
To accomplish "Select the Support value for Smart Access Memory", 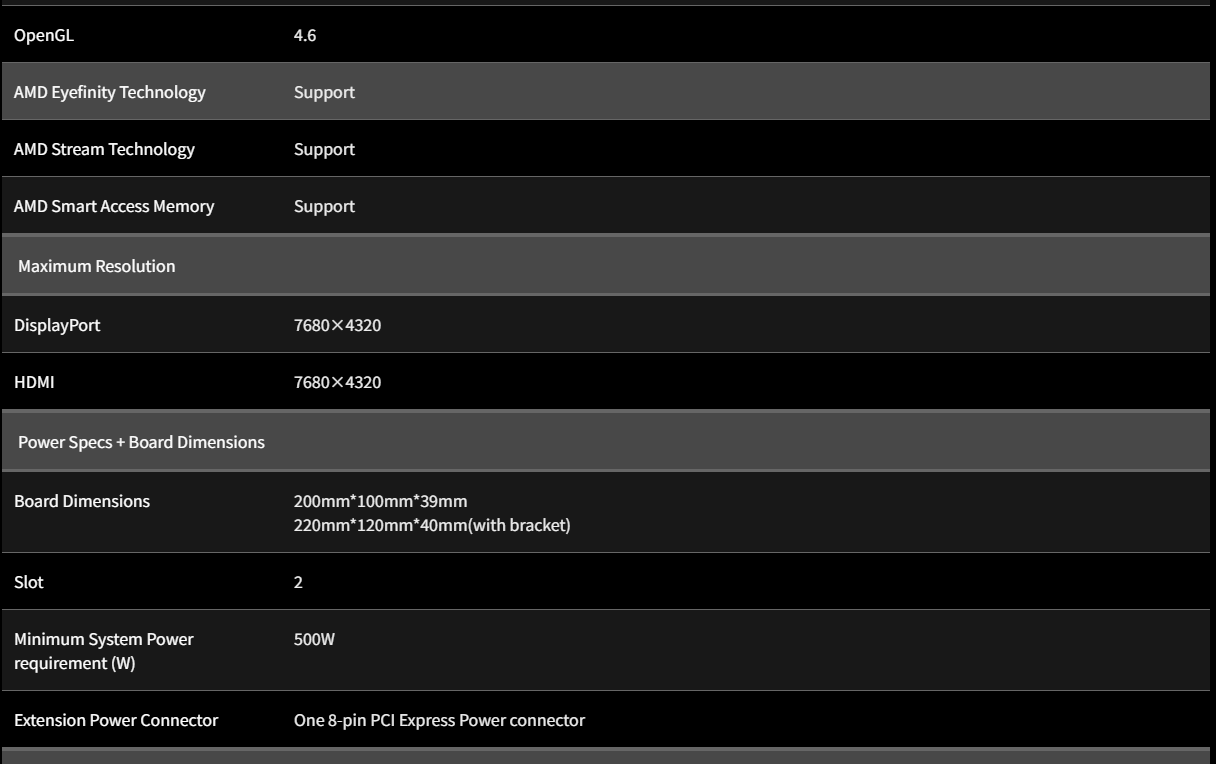I will [x=324, y=206].
